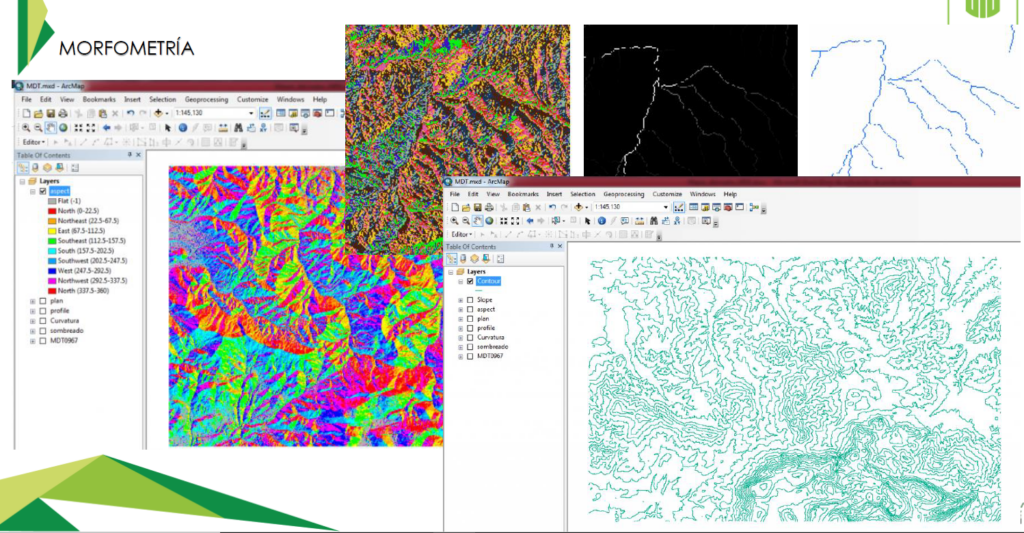The image size is (1024, 533).
Task: Select Elements arrow in right window
Action: 587,221
